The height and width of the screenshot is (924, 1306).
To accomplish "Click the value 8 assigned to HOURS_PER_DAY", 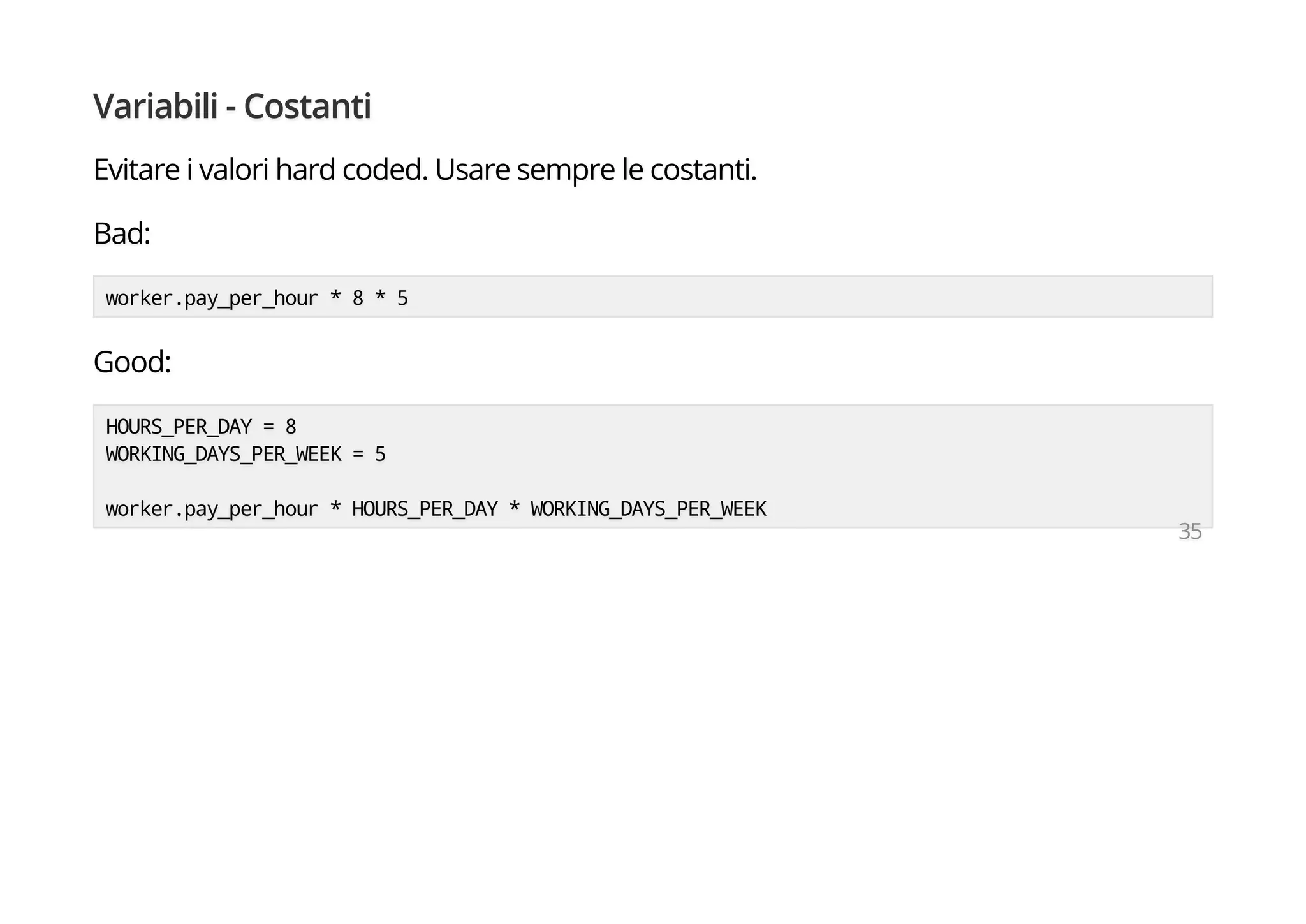I will 291,427.
